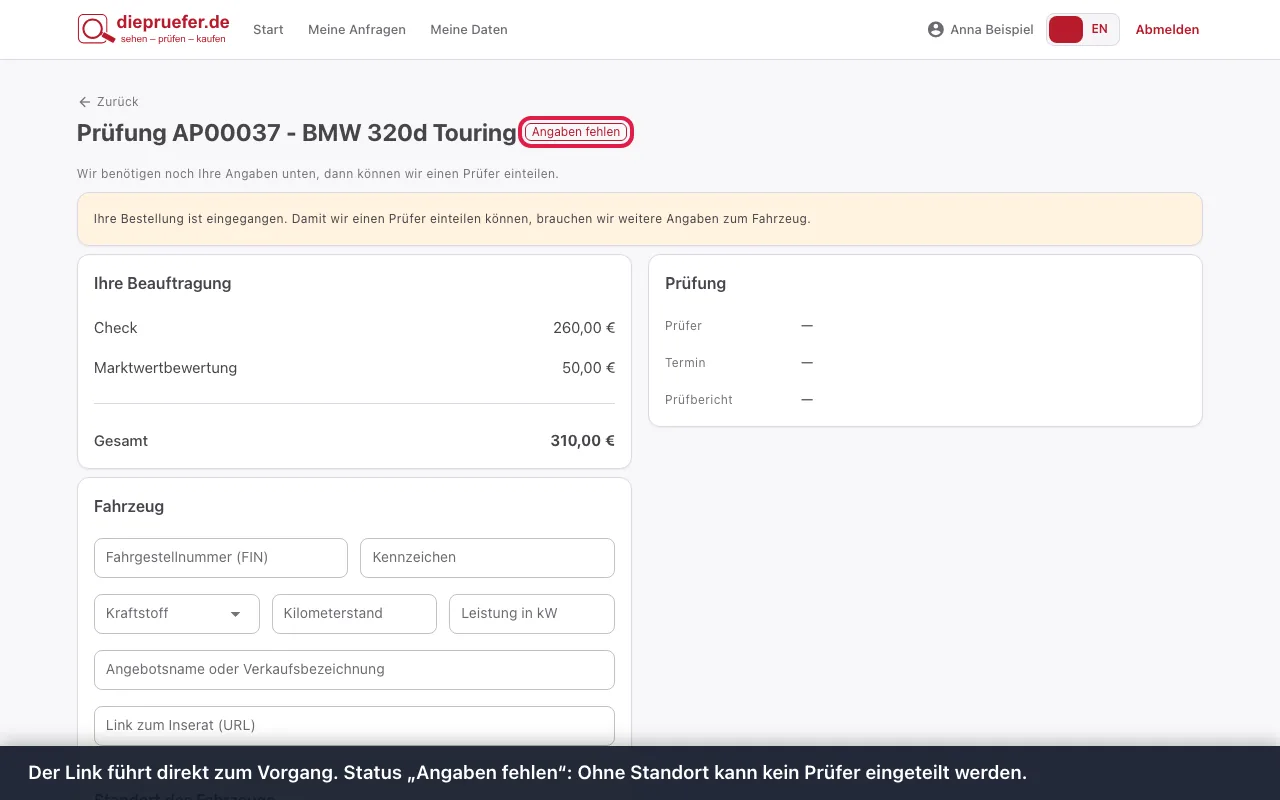Click the Marktwertbewertung label

[165, 368]
